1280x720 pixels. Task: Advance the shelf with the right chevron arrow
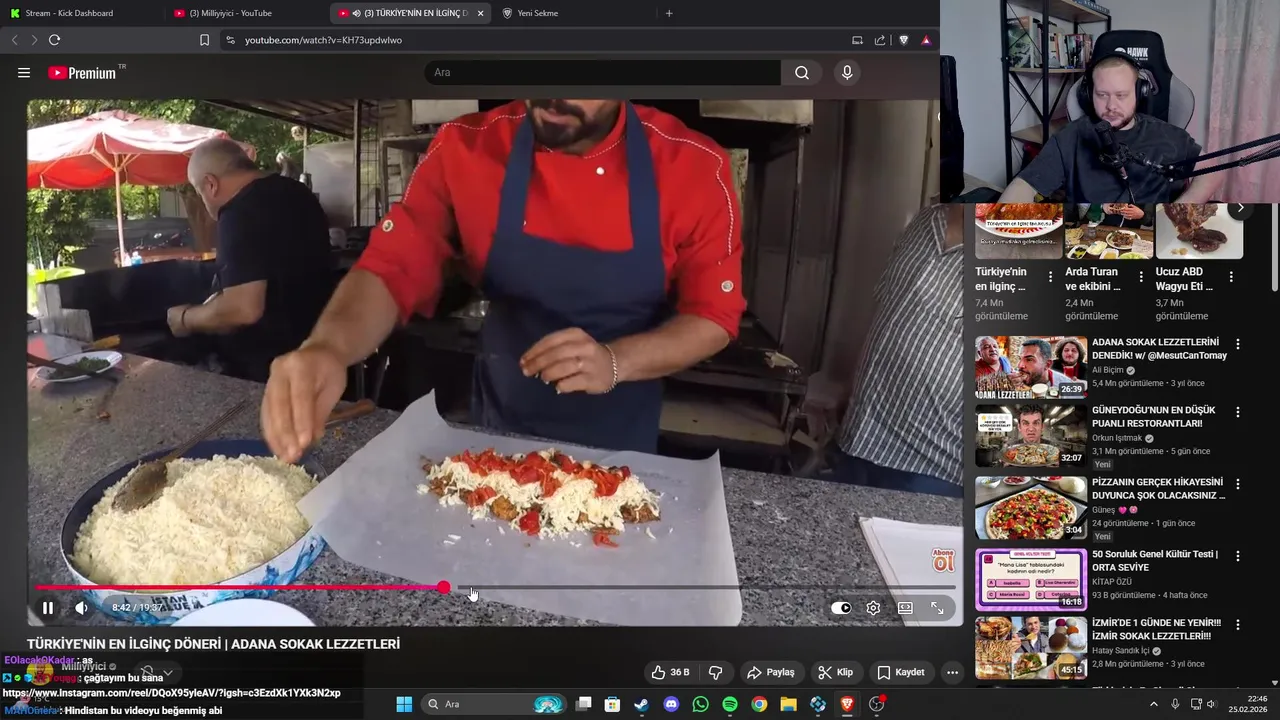point(1240,208)
